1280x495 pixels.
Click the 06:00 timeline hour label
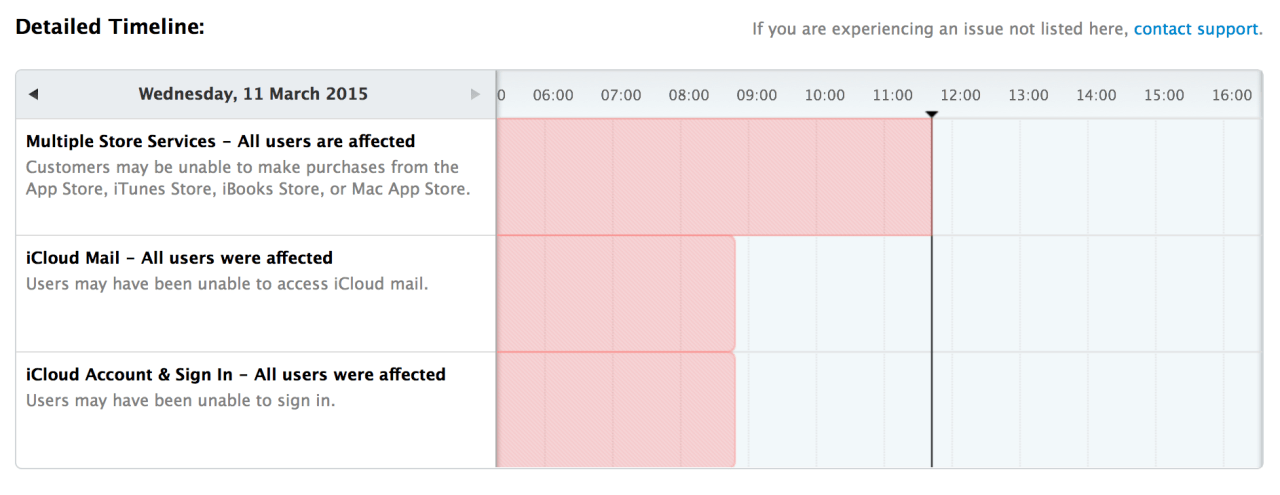pos(553,95)
